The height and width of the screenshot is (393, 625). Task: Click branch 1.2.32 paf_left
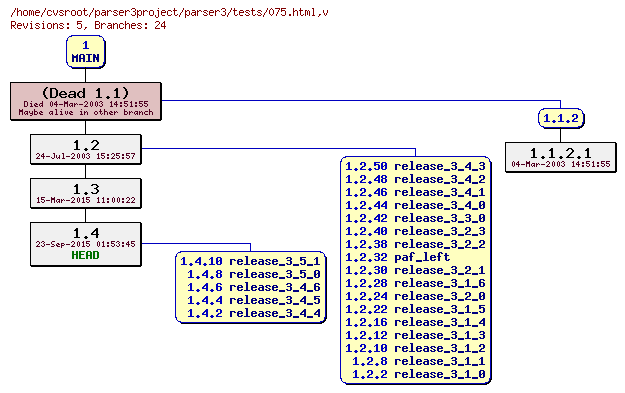(397, 257)
